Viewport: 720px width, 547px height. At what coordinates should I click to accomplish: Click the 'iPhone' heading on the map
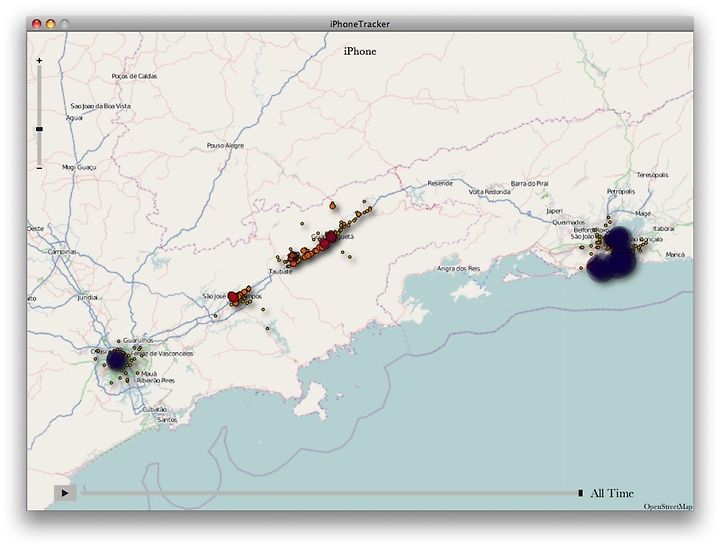pyautogui.click(x=360, y=51)
